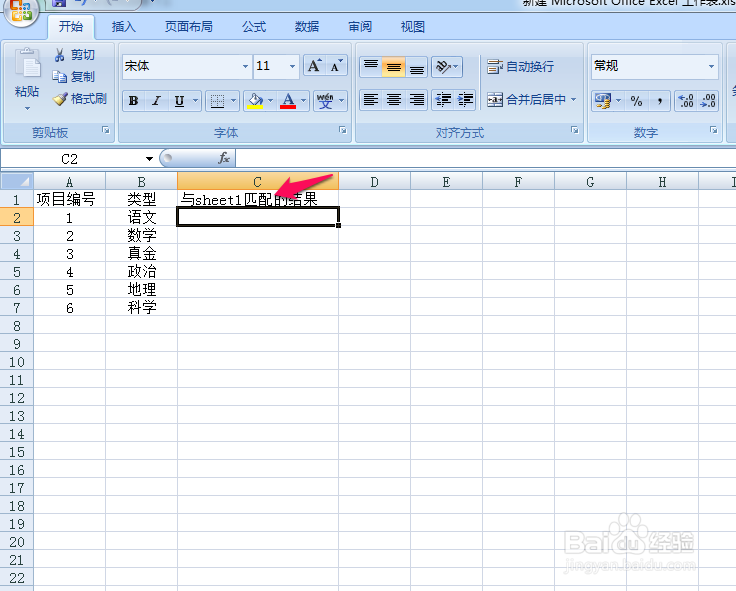Open Name Box dropdown arrow

click(x=149, y=159)
